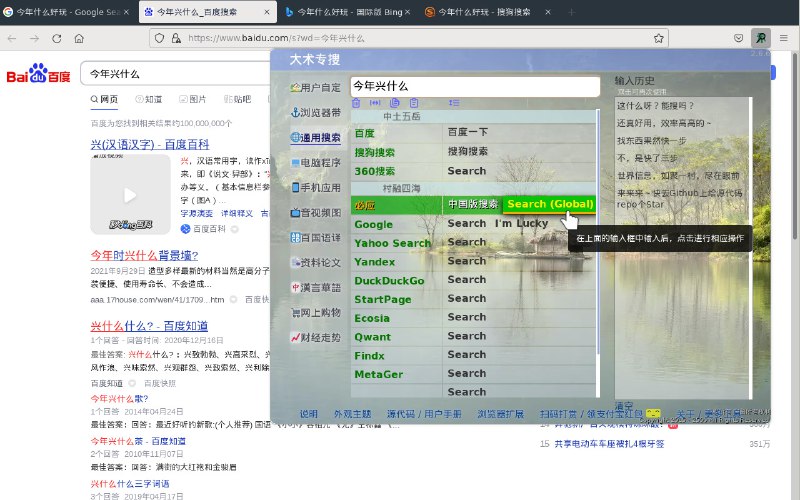Select the 通用搜索 category
Screen dimensions: 800x500
pyautogui.click(x=315, y=138)
